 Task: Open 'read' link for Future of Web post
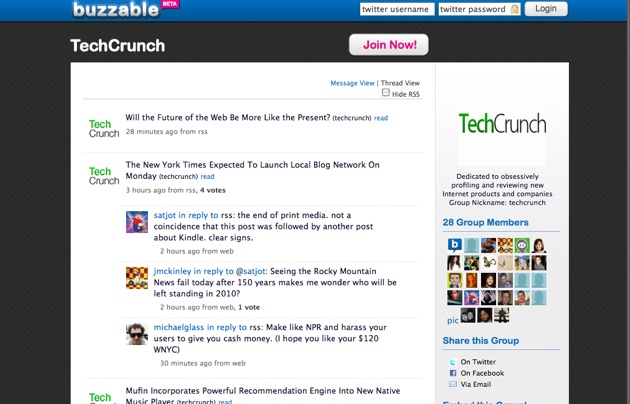(x=381, y=118)
